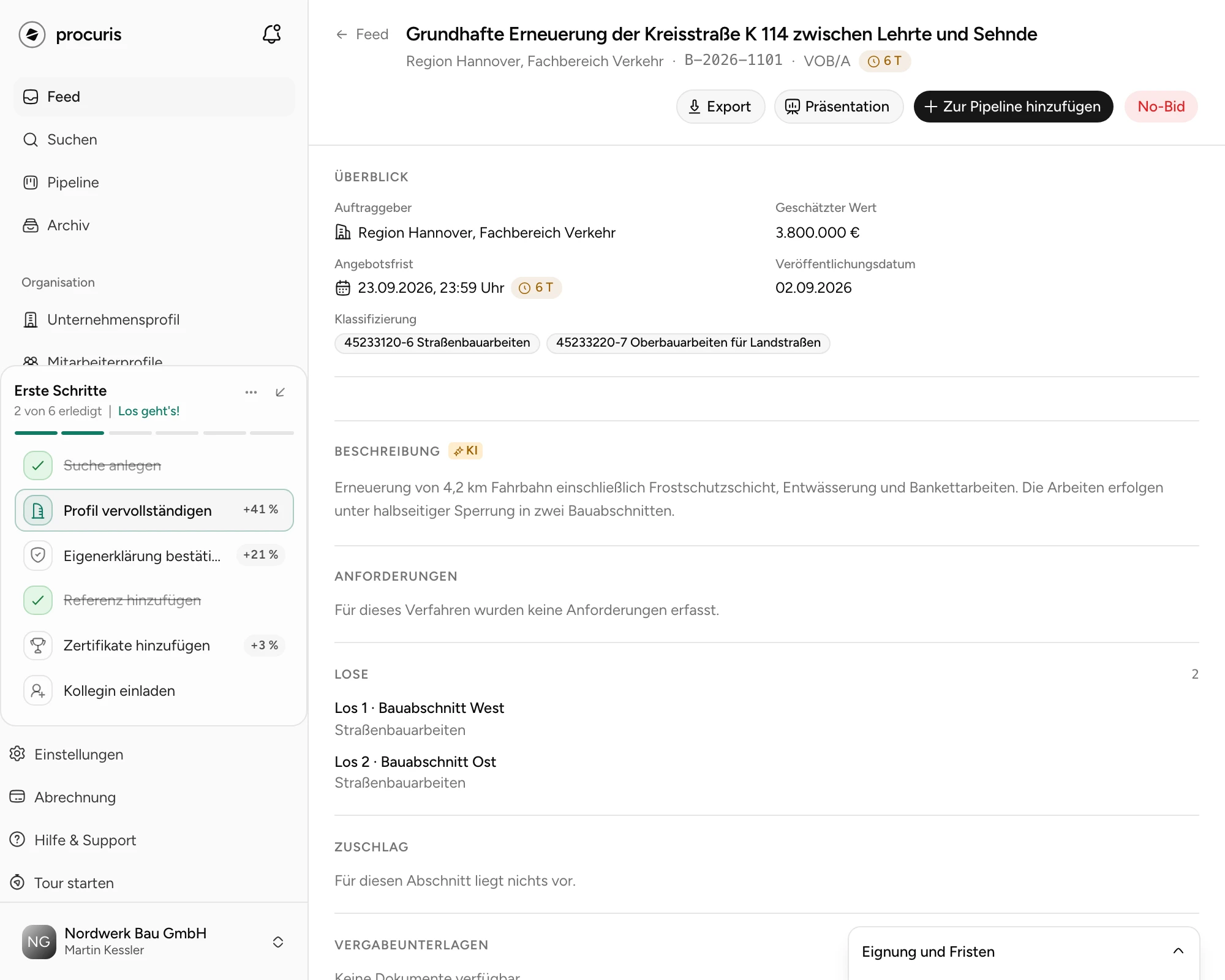This screenshot has width=1225, height=980.
Task: Open the Archiv section
Action: (x=154, y=225)
